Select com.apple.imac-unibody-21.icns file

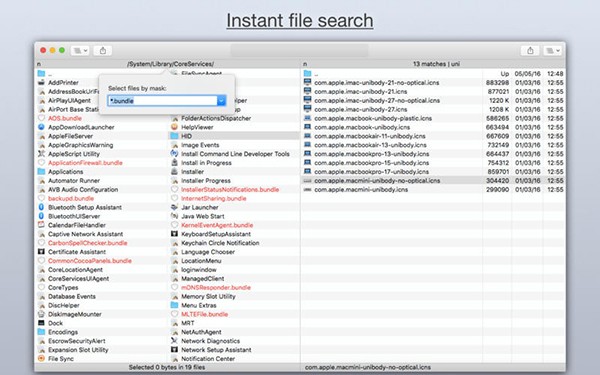tap(360, 91)
